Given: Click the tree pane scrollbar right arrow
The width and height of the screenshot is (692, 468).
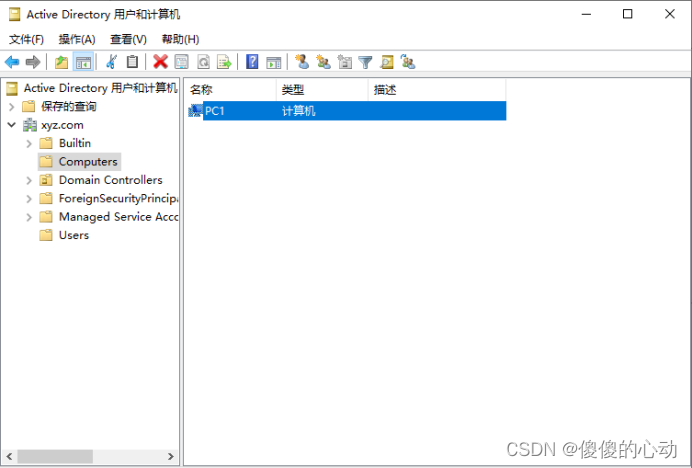Looking at the screenshot, I should [x=171, y=457].
